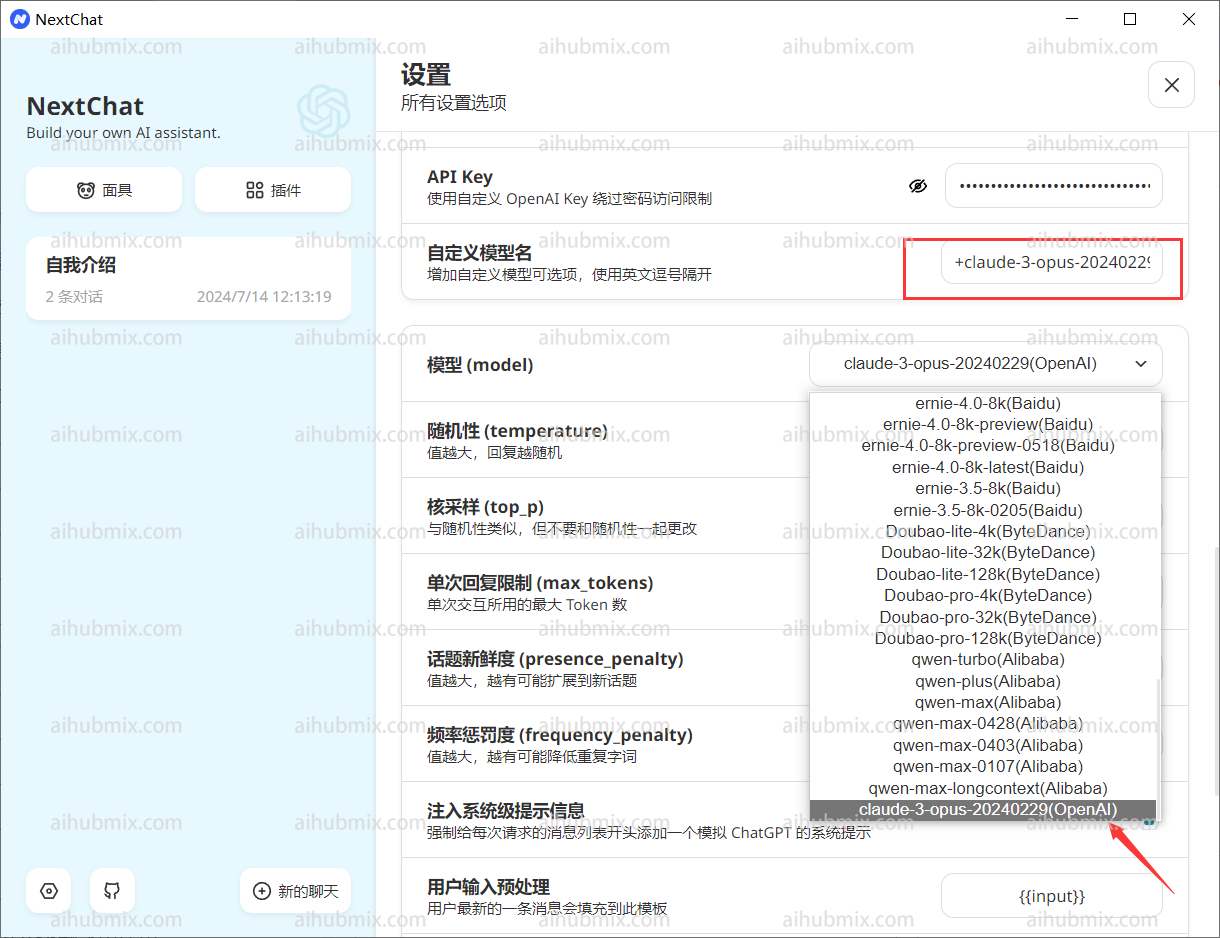Expand the model dropdown selector

(x=986, y=364)
